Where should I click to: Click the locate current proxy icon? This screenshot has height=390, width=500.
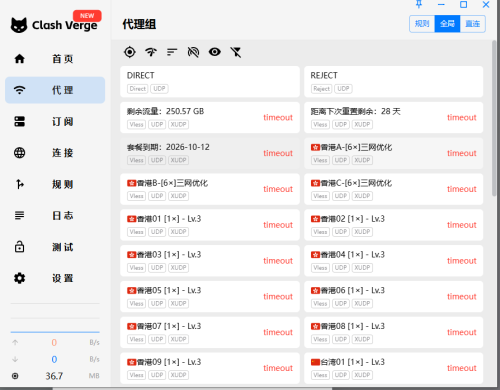(130, 52)
